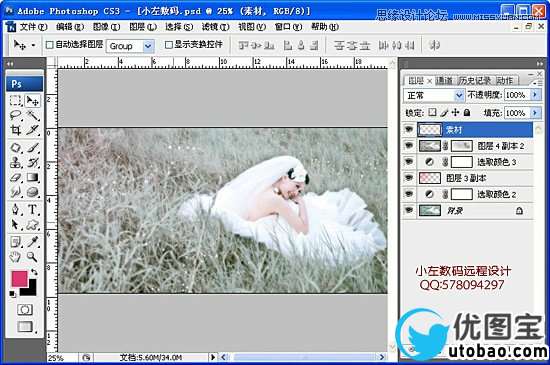Click lock all padlock icon
This screenshot has width=550, height=365.
(x=467, y=113)
